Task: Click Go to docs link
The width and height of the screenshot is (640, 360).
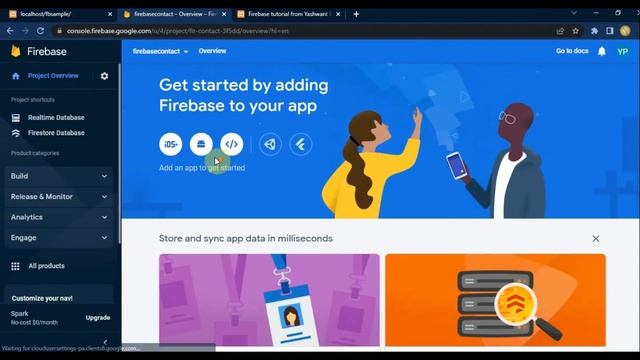Action: tap(572, 51)
